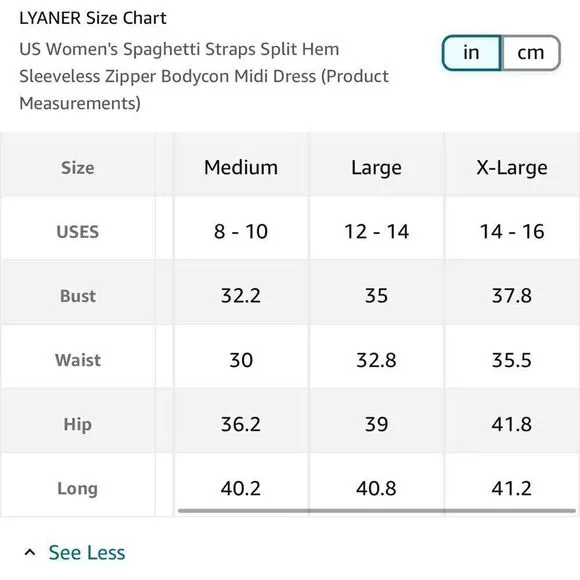This screenshot has height=580, width=580.
Task: Click Large hip value 39
Action: pyautogui.click(x=376, y=424)
